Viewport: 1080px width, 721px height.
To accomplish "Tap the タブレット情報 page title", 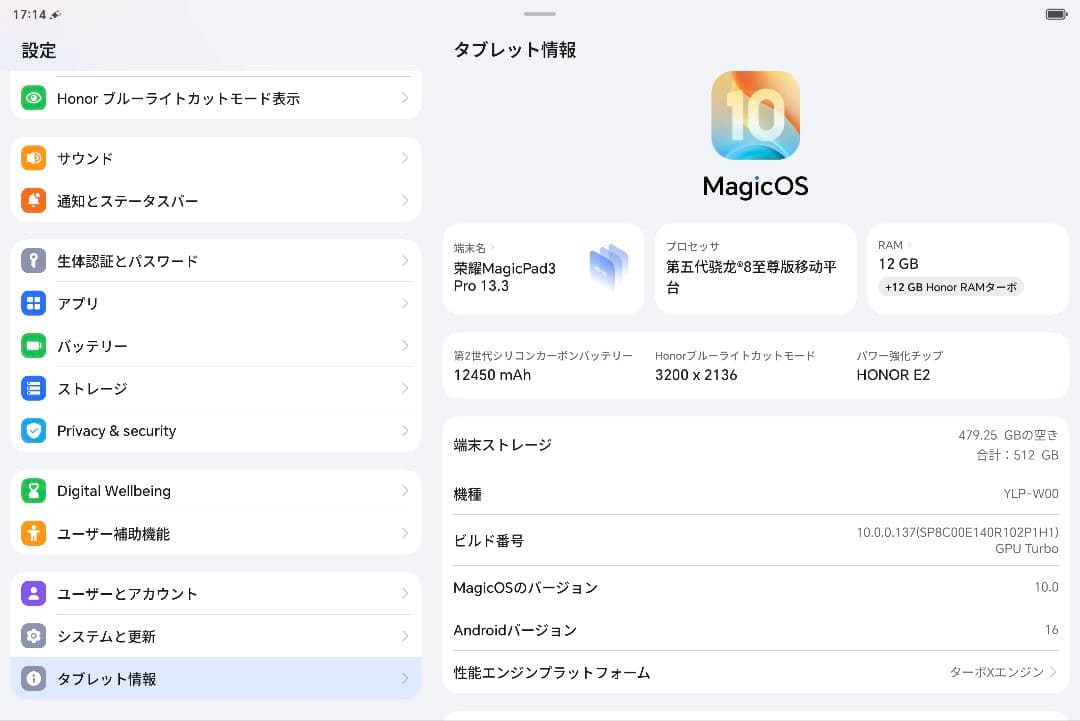I will pyautogui.click(x=515, y=50).
